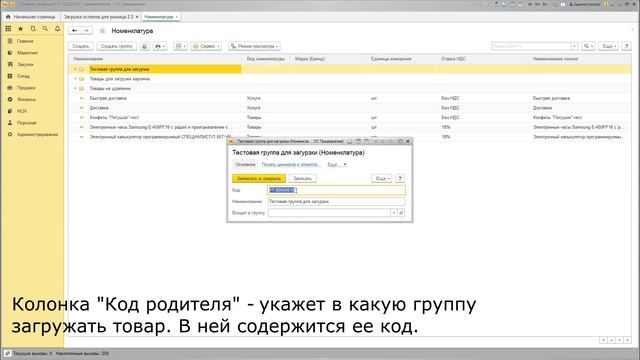The height and width of the screenshot is (360, 640).
Task: Open the Сервис dropdown
Action: click(x=206, y=46)
